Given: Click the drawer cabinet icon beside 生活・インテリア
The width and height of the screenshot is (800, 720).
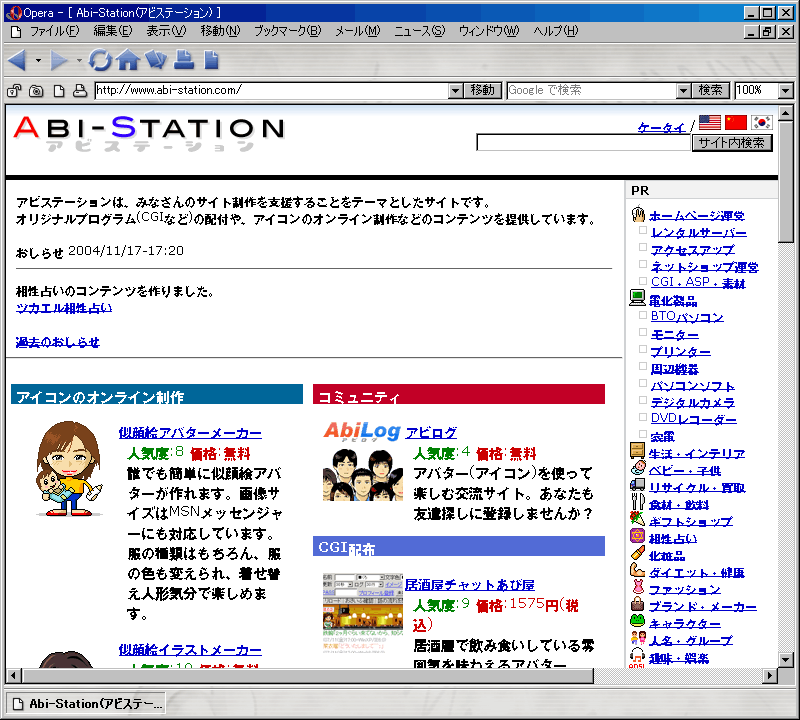Looking at the screenshot, I should click(637, 451).
